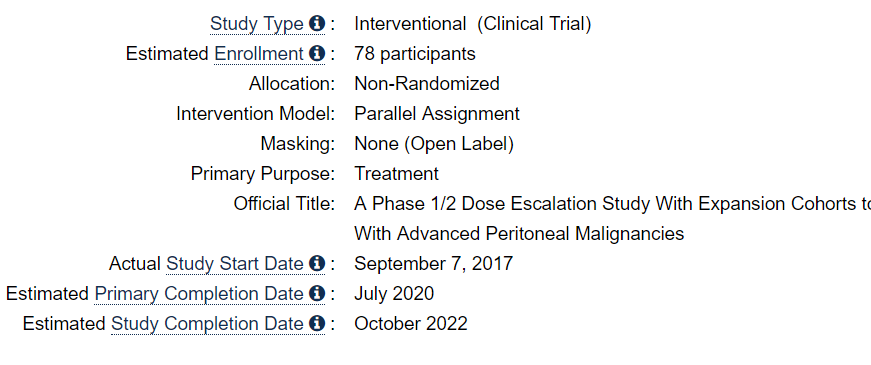Click the '78 participants' enrollment value

click(x=415, y=54)
